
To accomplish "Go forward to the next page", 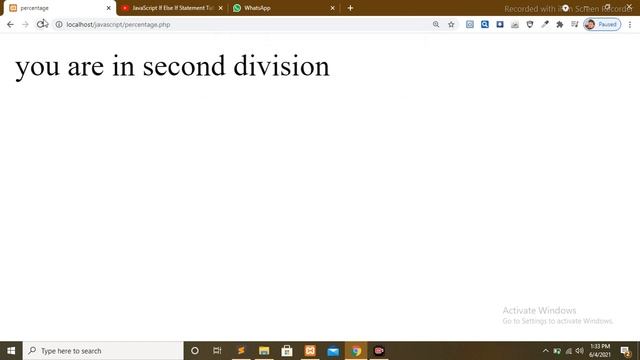I will 25,24.
